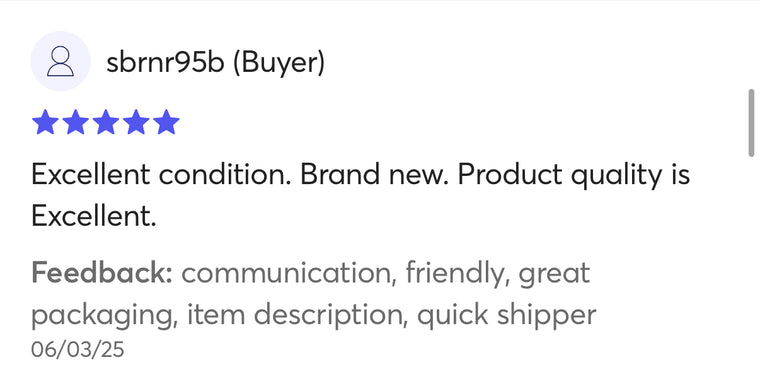Select the third rating star
Viewport: 760px width, 391px height.
pyautogui.click(x=106, y=122)
